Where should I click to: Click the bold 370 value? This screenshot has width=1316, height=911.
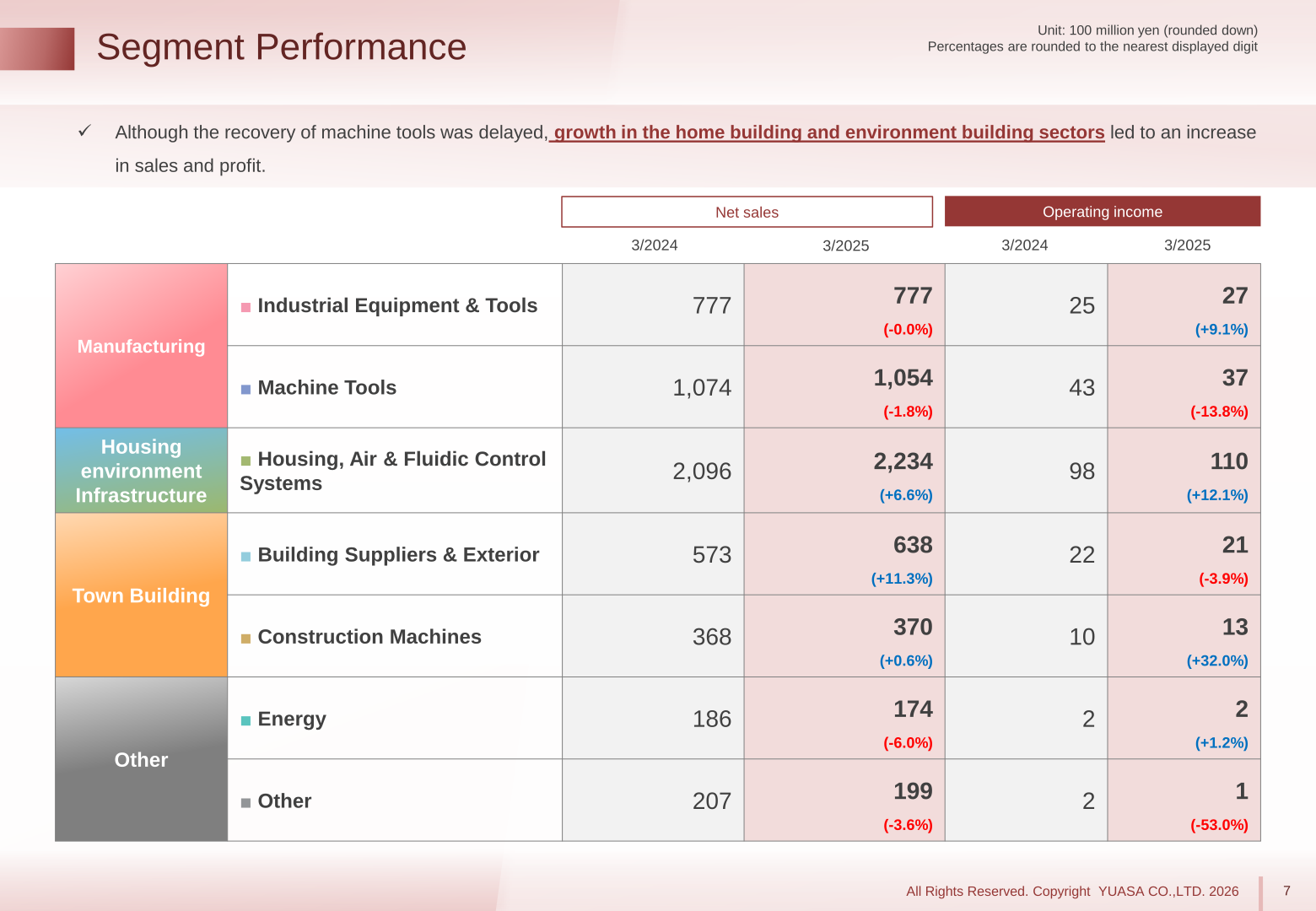(x=913, y=627)
